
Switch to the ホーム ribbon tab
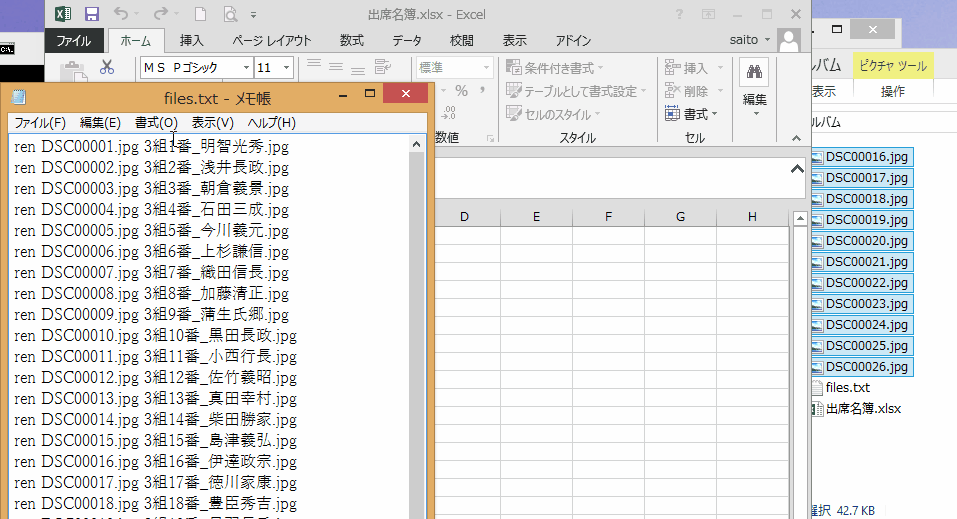click(x=135, y=40)
